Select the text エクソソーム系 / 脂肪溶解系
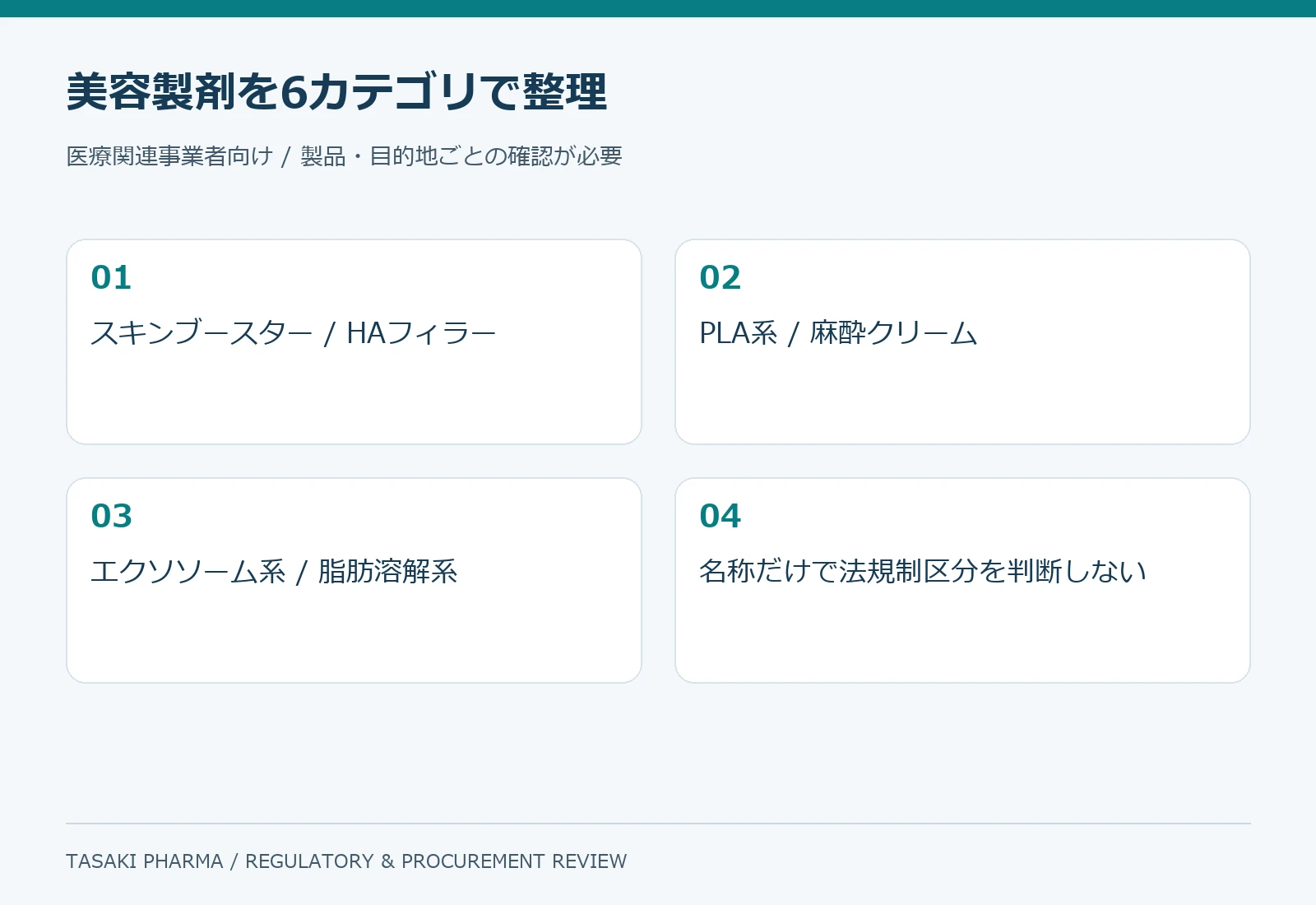1316x905 pixels. pyautogui.click(x=274, y=571)
